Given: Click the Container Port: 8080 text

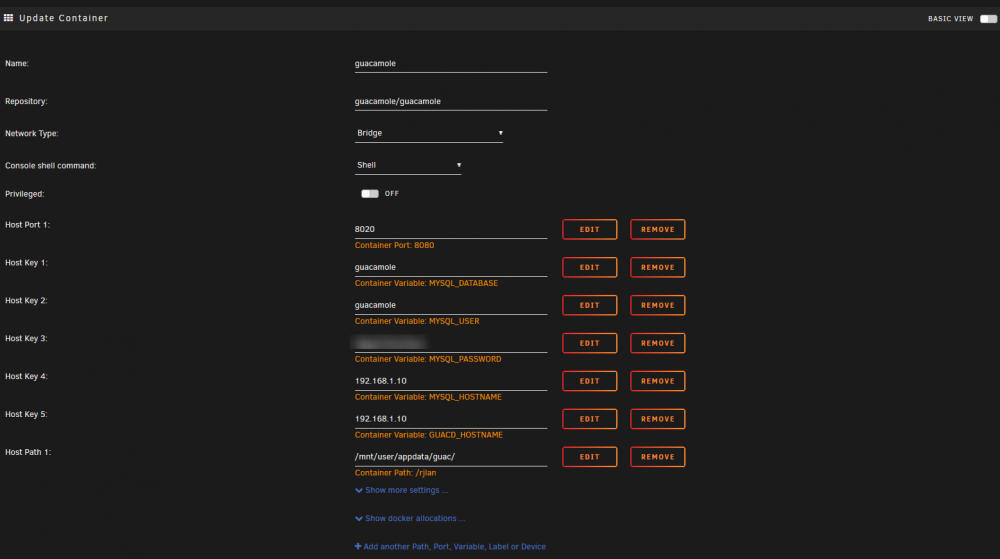Looking at the screenshot, I should click(x=394, y=245).
